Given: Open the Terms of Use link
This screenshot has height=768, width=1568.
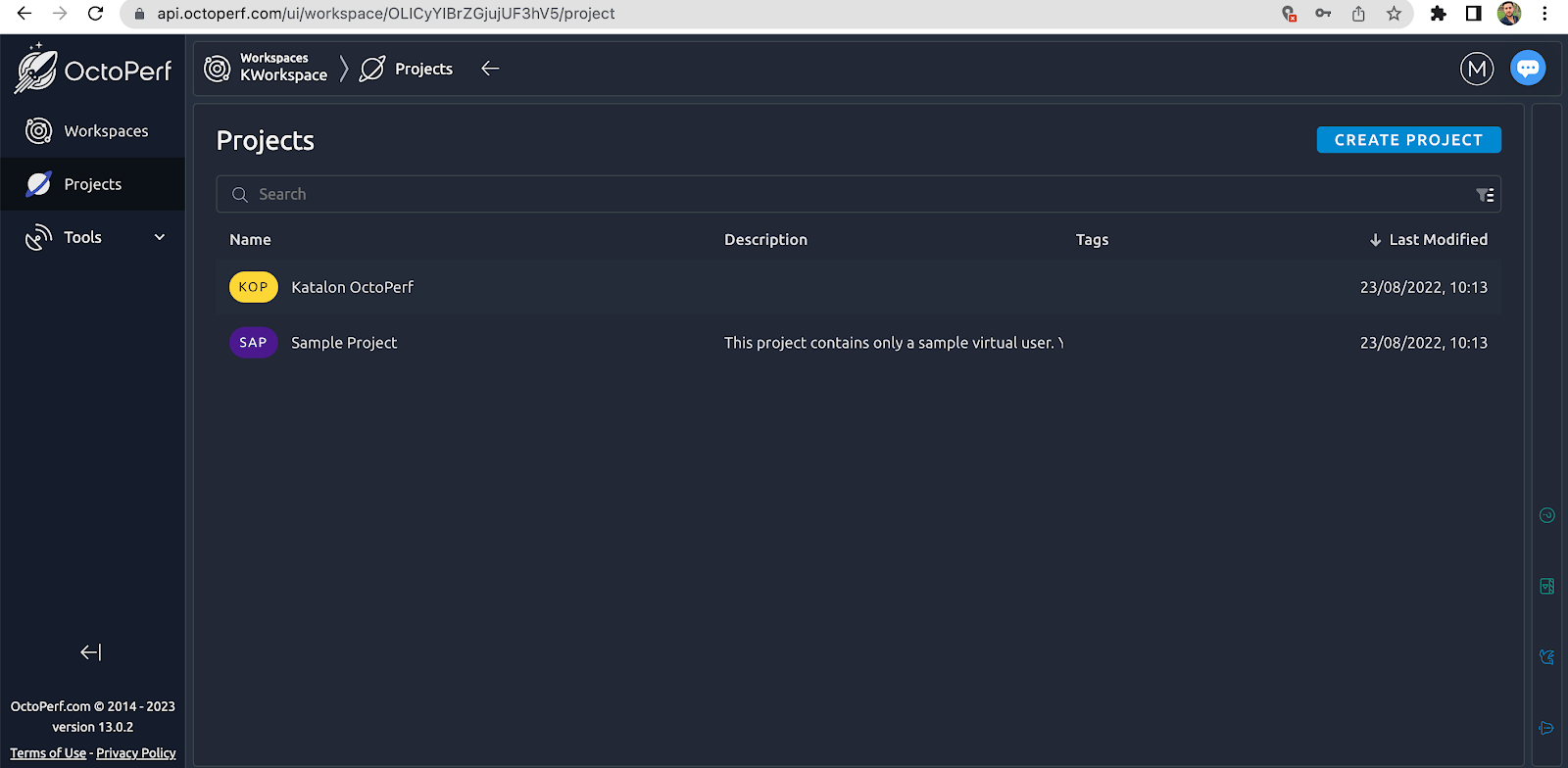Looking at the screenshot, I should [x=48, y=753].
